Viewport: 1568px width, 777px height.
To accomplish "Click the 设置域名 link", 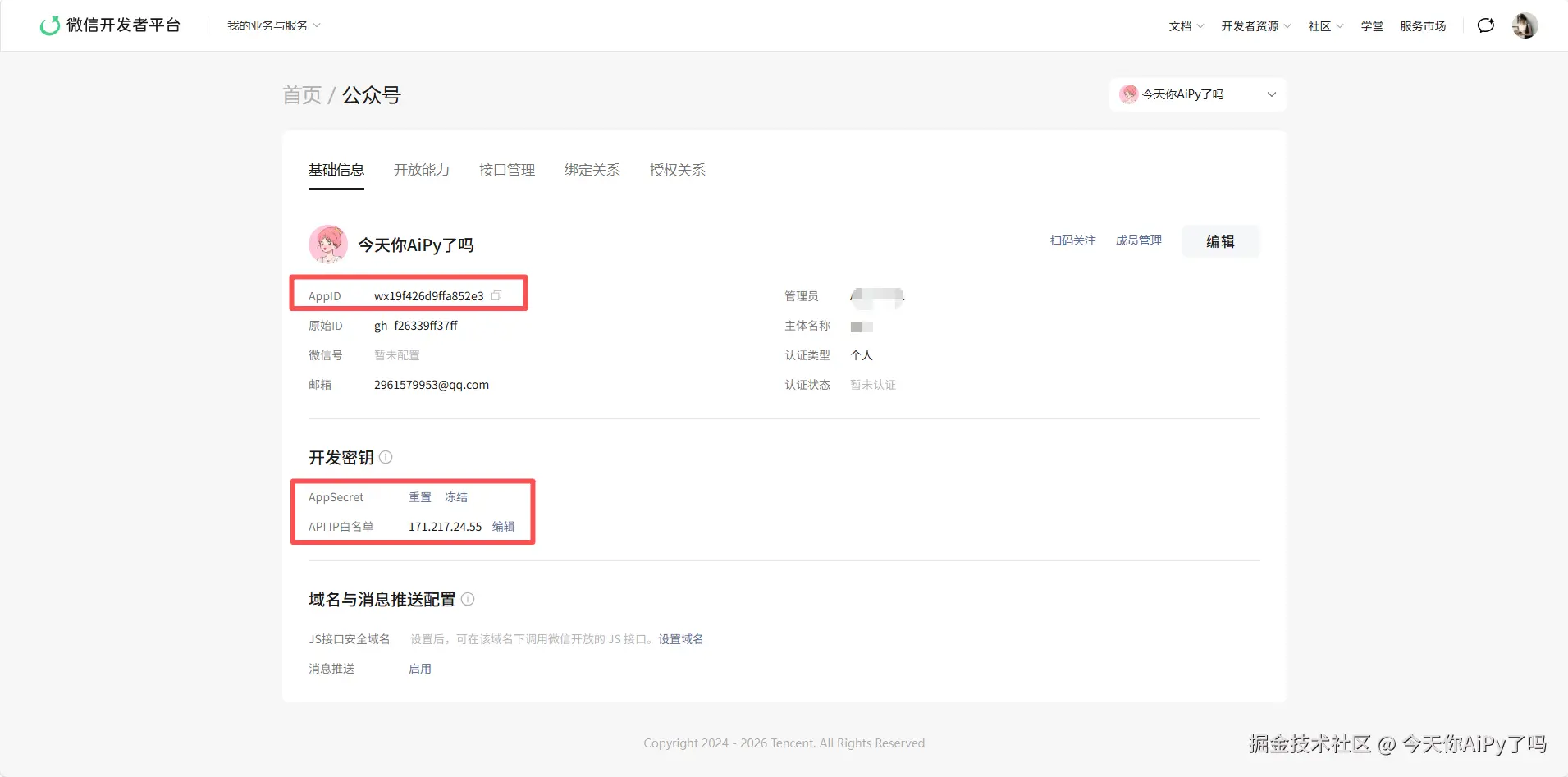I will pos(681,639).
